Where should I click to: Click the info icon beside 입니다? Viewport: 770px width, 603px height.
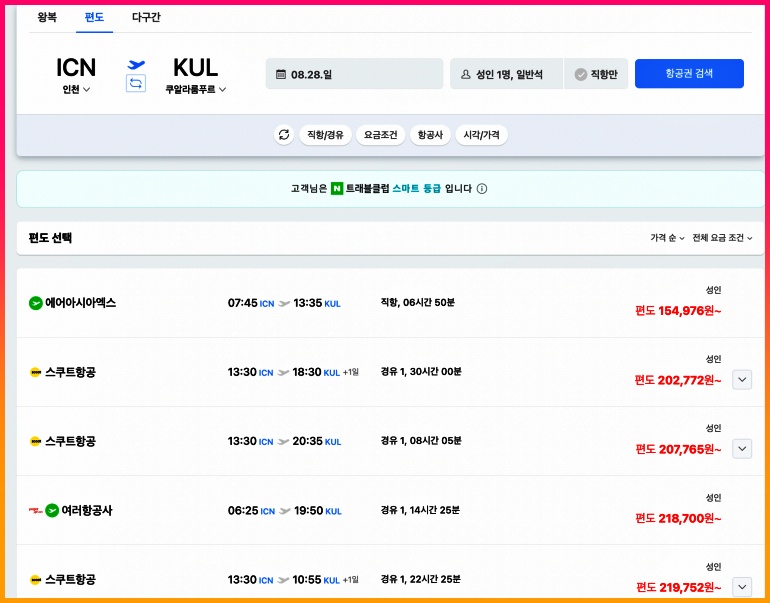tap(482, 189)
